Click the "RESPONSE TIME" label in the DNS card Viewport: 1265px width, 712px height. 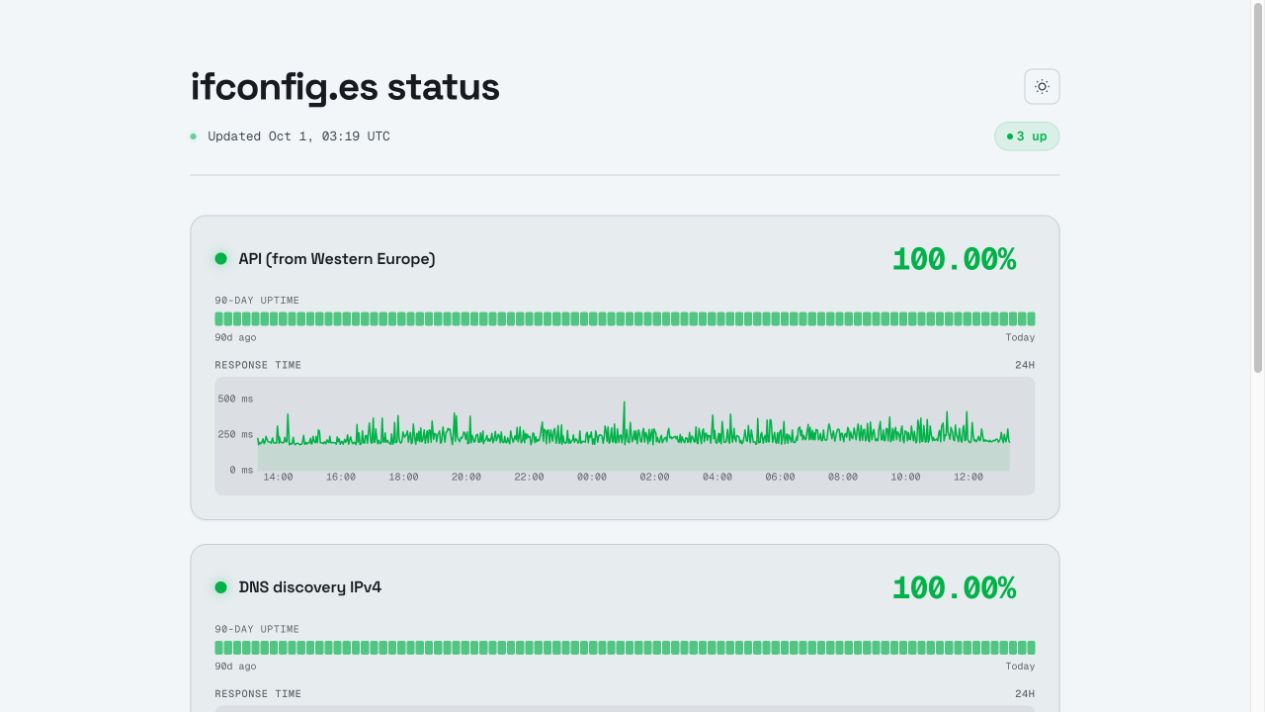pos(258,694)
